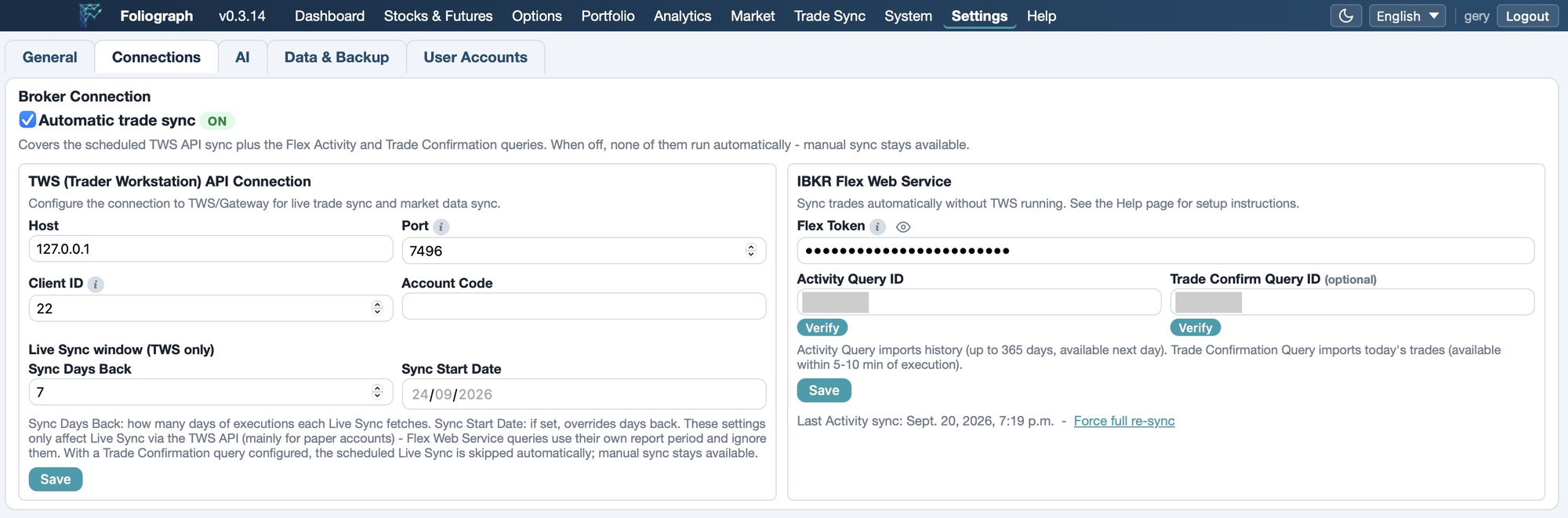Screen dimensions: 1568x518
Task: Switch to AI tab
Action: pos(242,57)
